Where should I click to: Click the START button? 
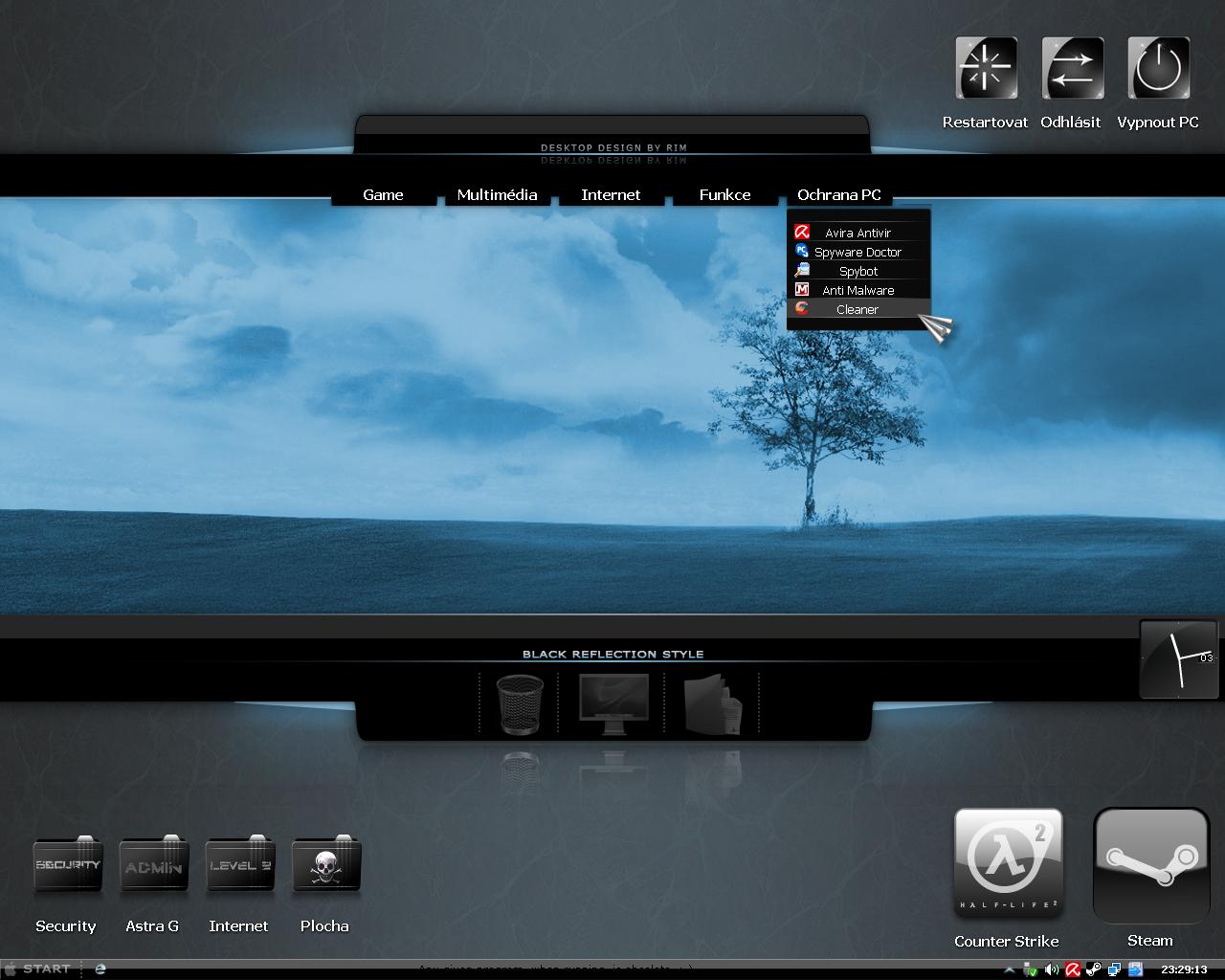click(38, 969)
